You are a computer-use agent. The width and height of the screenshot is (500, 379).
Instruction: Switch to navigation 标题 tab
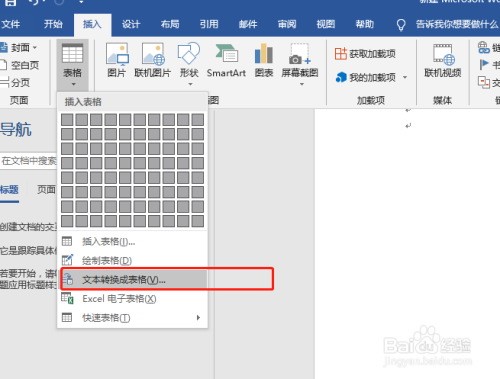tap(9, 190)
